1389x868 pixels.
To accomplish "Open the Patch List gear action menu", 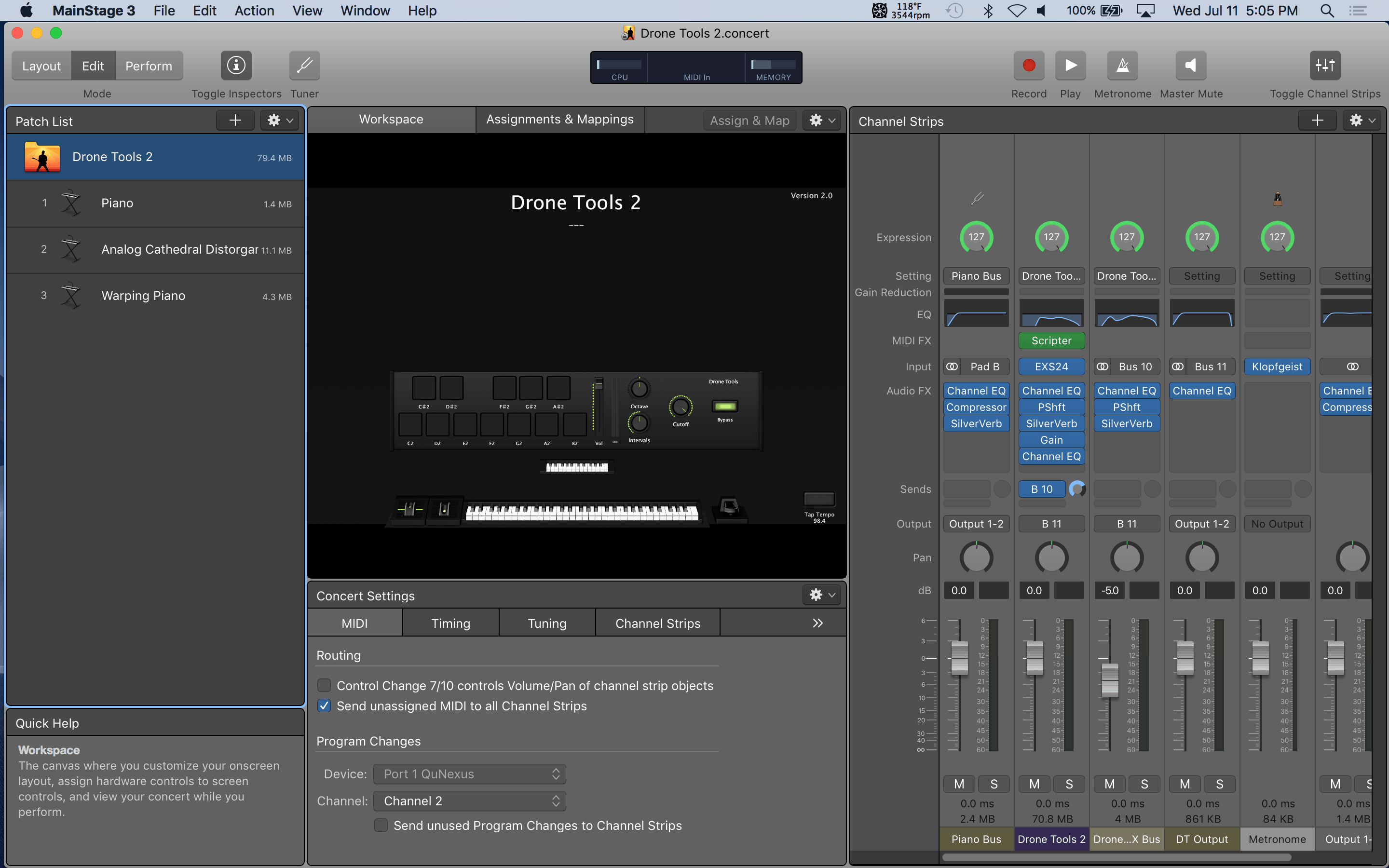I will (x=280, y=121).
